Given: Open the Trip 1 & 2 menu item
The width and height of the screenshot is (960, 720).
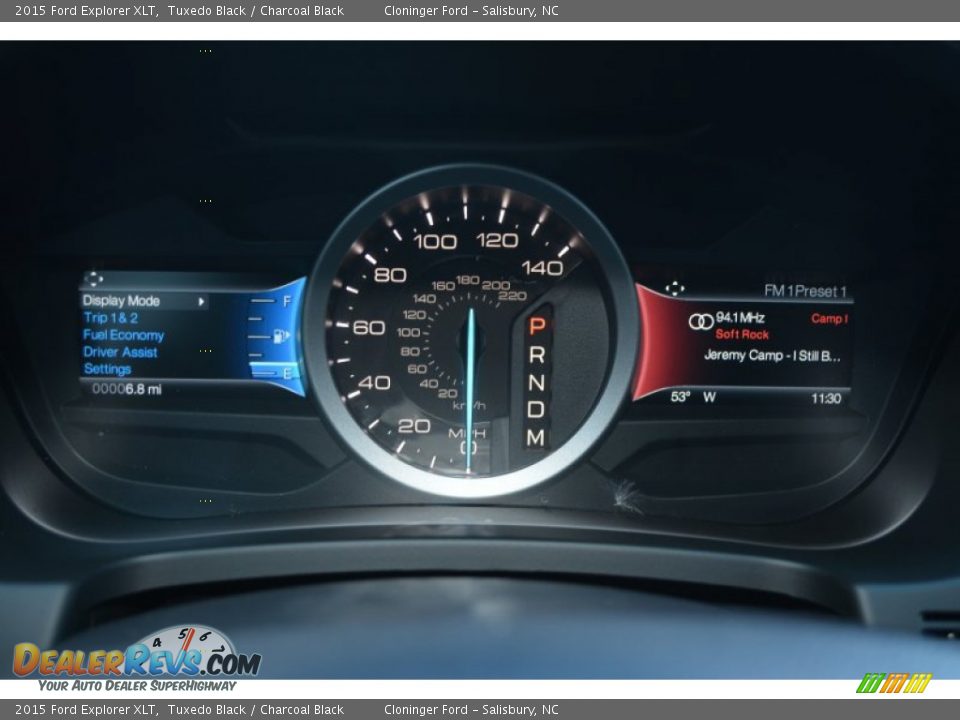Looking at the screenshot, I should pos(110,318).
